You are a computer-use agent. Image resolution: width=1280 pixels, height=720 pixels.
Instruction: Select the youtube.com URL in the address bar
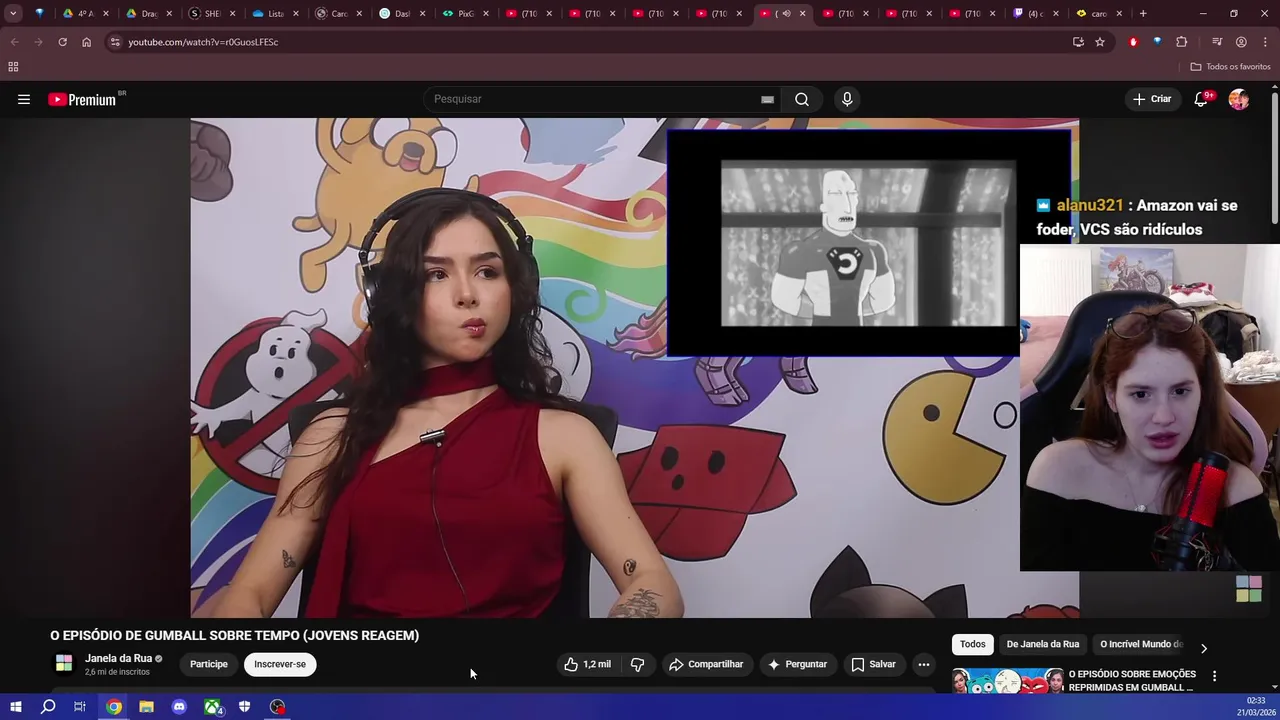pos(203,42)
